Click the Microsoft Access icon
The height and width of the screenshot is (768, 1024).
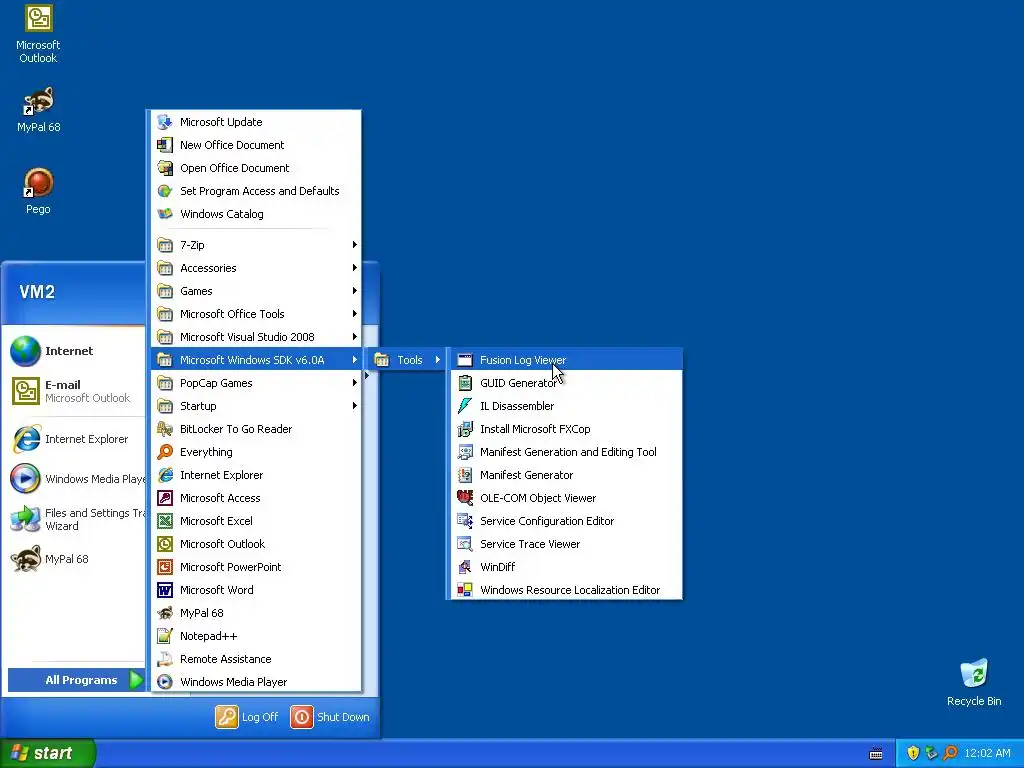point(165,498)
